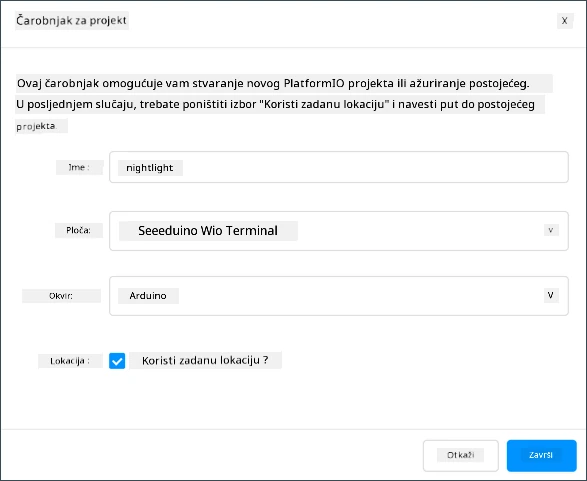The height and width of the screenshot is (481, 587).
Task: Open the Ploča board combo box
Action: tap(339, 231)
